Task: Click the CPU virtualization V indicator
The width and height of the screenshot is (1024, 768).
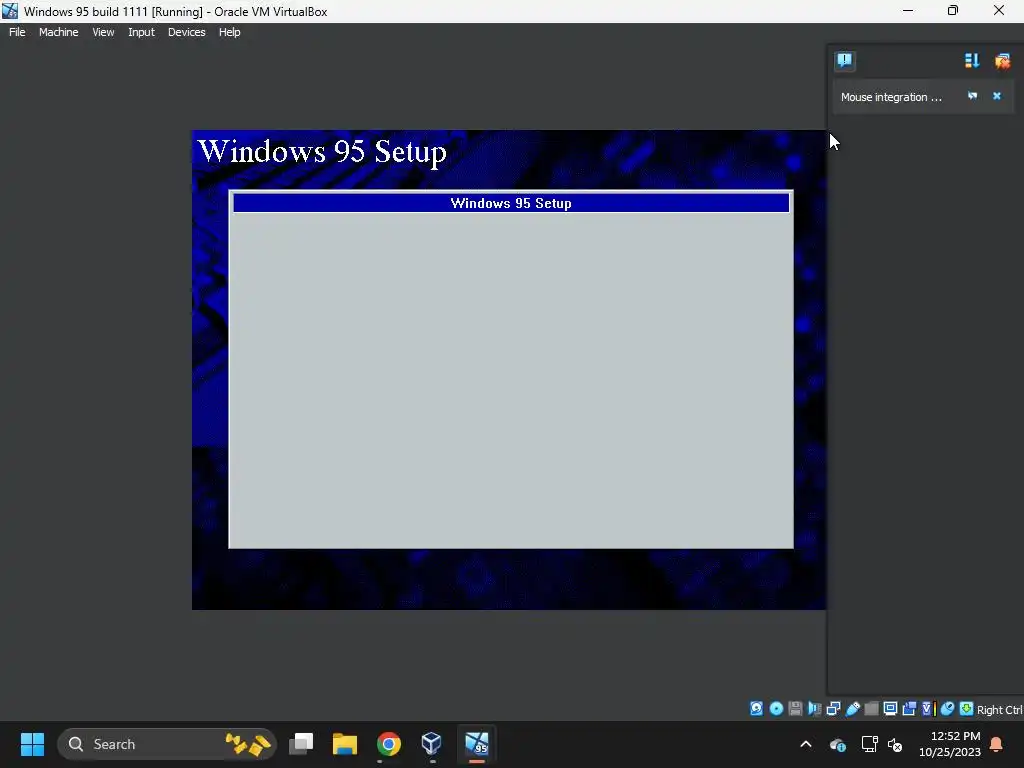Action: 928,709
